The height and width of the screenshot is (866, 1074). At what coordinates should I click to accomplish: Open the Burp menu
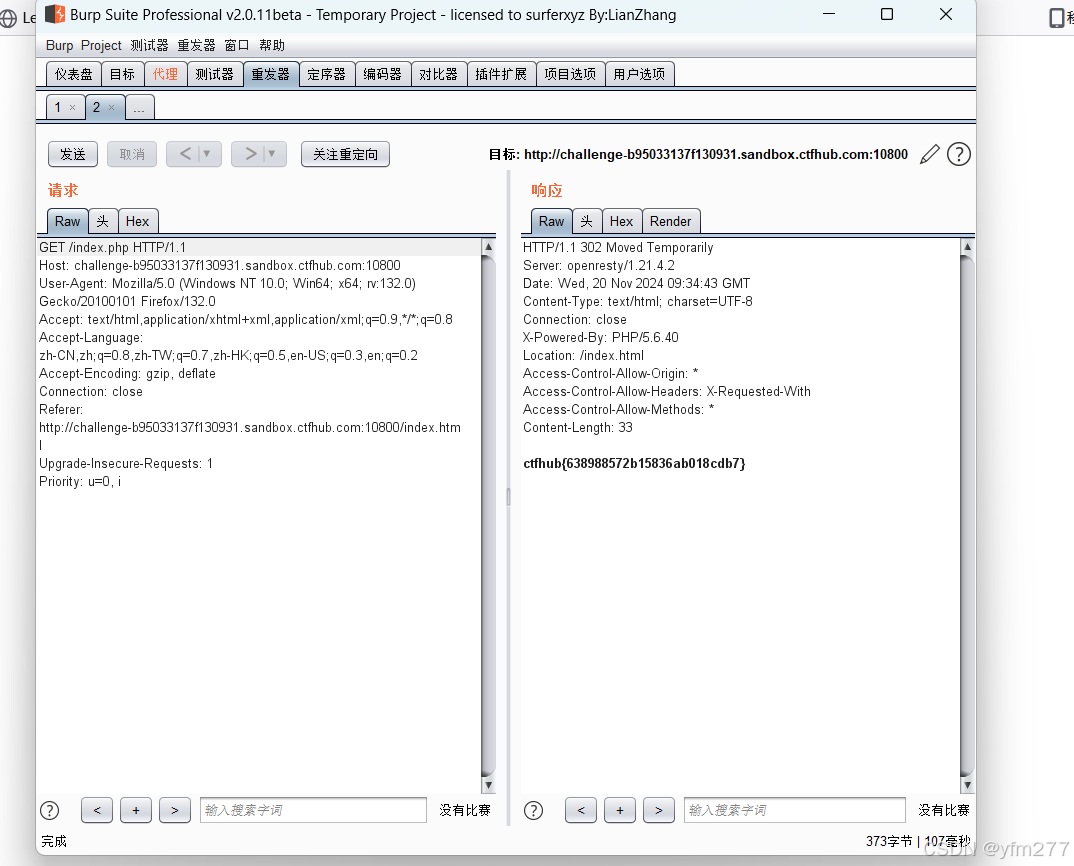(x=60, y=45)
